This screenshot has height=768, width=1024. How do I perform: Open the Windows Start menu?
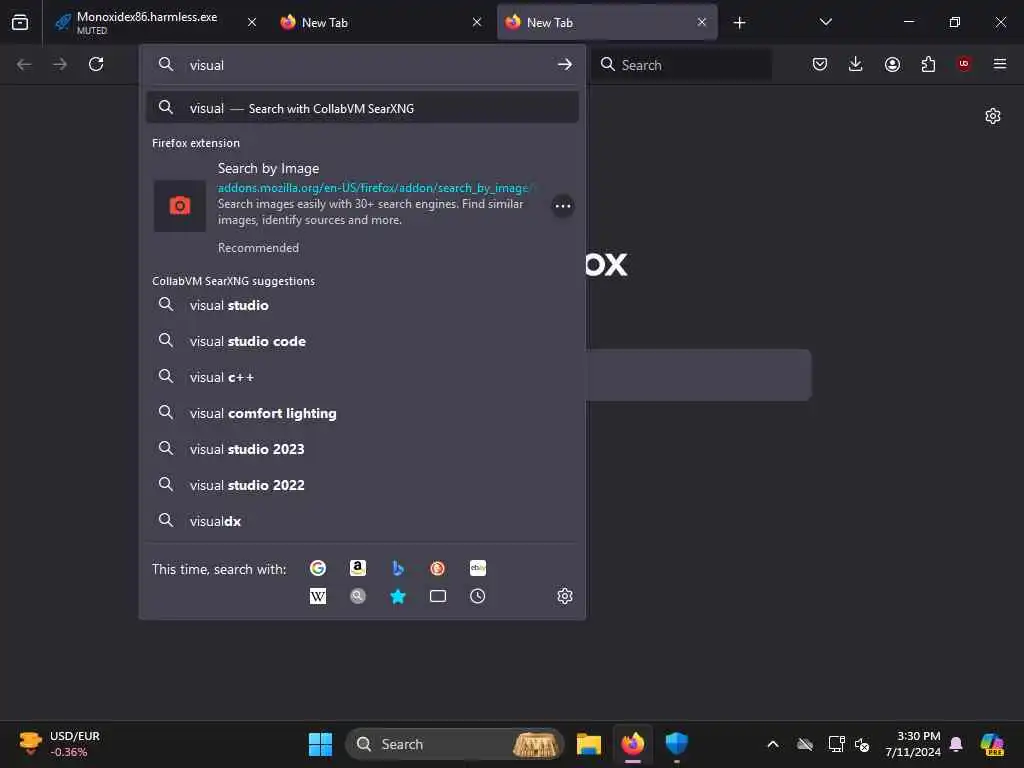[320, 744]
